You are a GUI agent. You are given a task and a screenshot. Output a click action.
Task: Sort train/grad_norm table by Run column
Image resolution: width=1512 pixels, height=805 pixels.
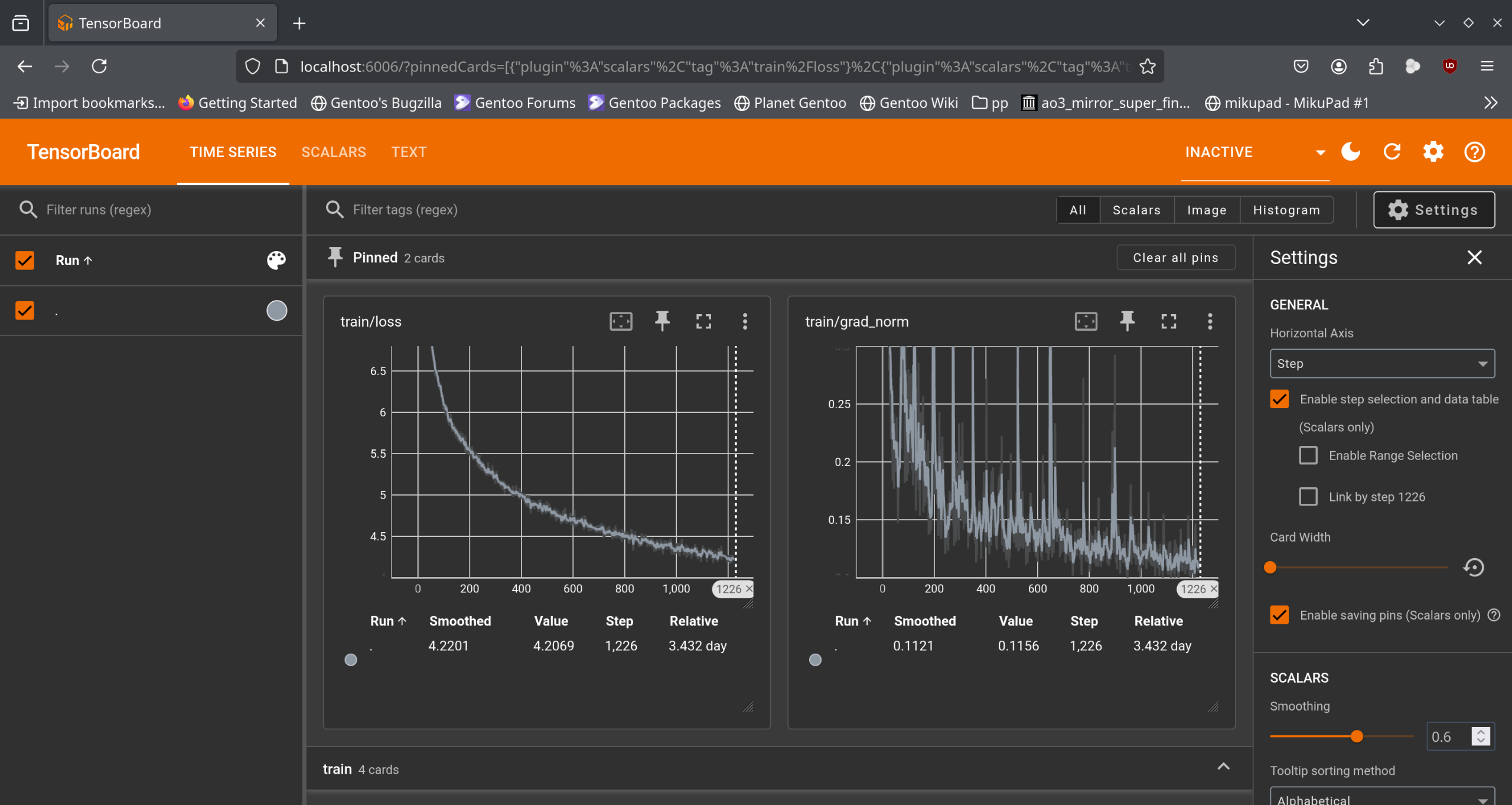[853, 621]
